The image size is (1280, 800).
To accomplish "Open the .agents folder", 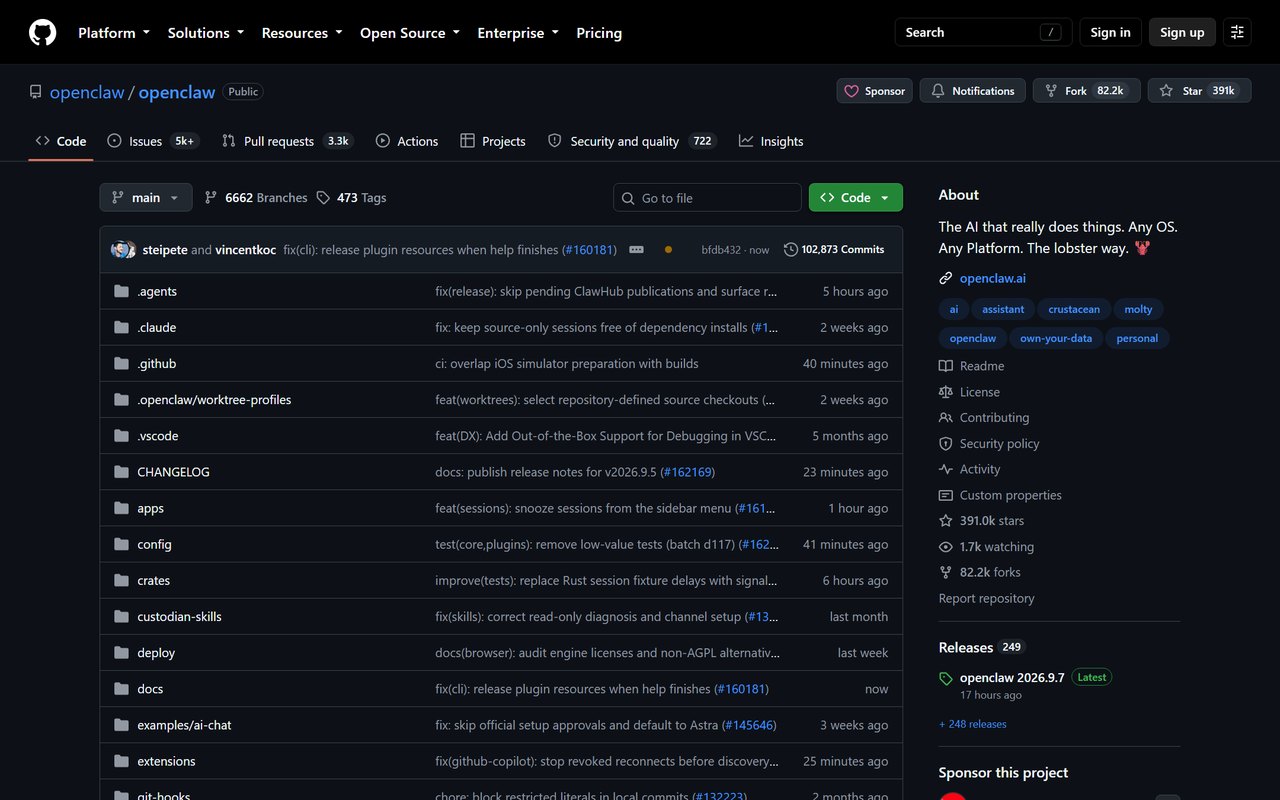I will pyautogui.click(x=157, y=291).
